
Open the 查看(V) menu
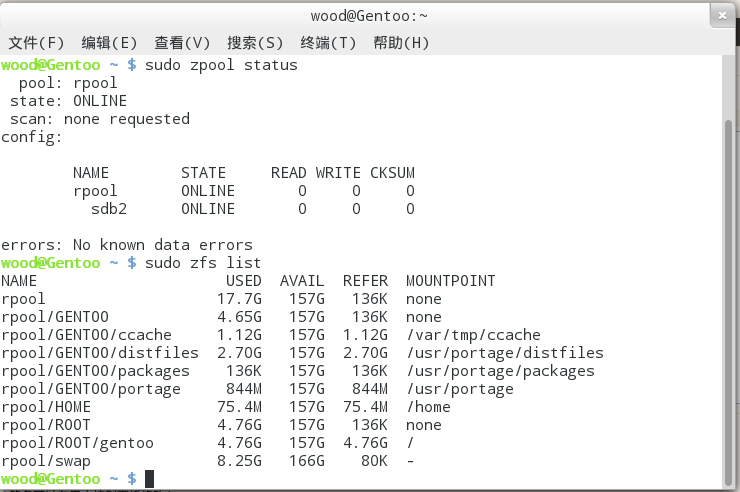click(x=182, y=43)
